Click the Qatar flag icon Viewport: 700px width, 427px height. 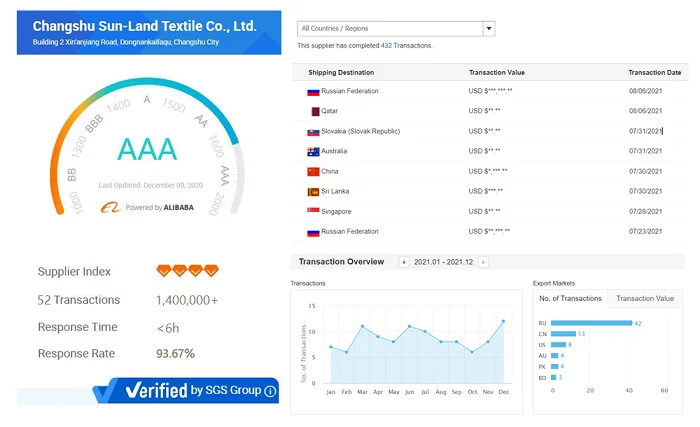(315, 112)
